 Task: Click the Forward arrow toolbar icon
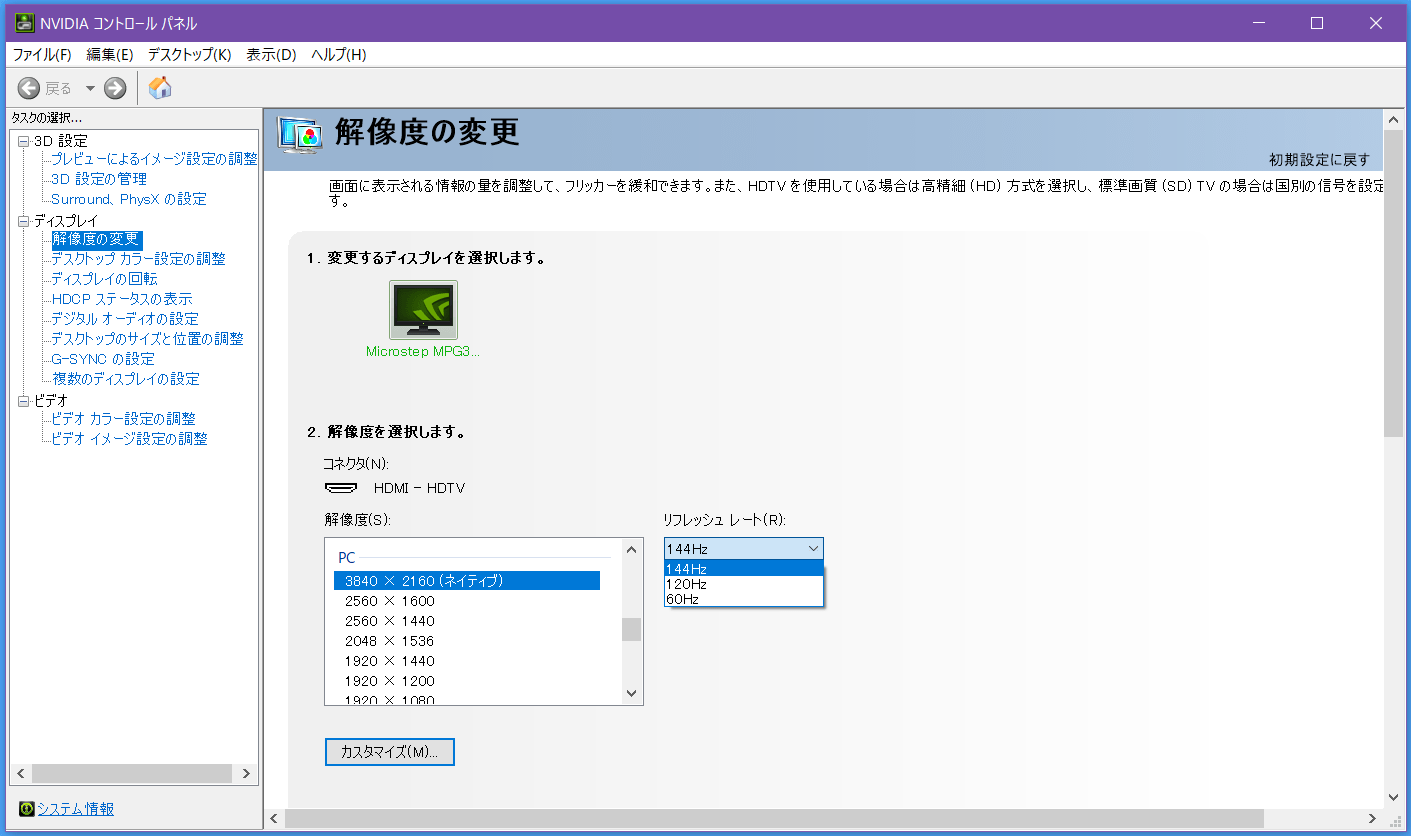115,88
